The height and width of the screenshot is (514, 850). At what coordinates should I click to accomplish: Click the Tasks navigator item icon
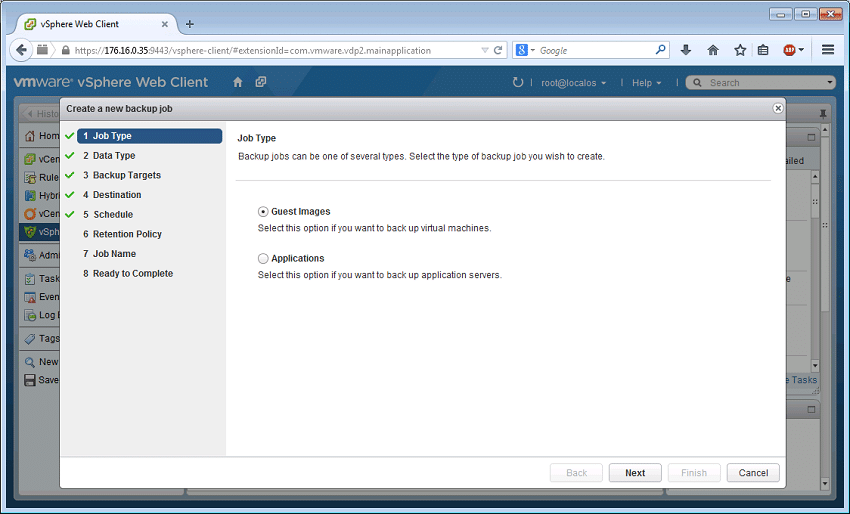(30, 279)
